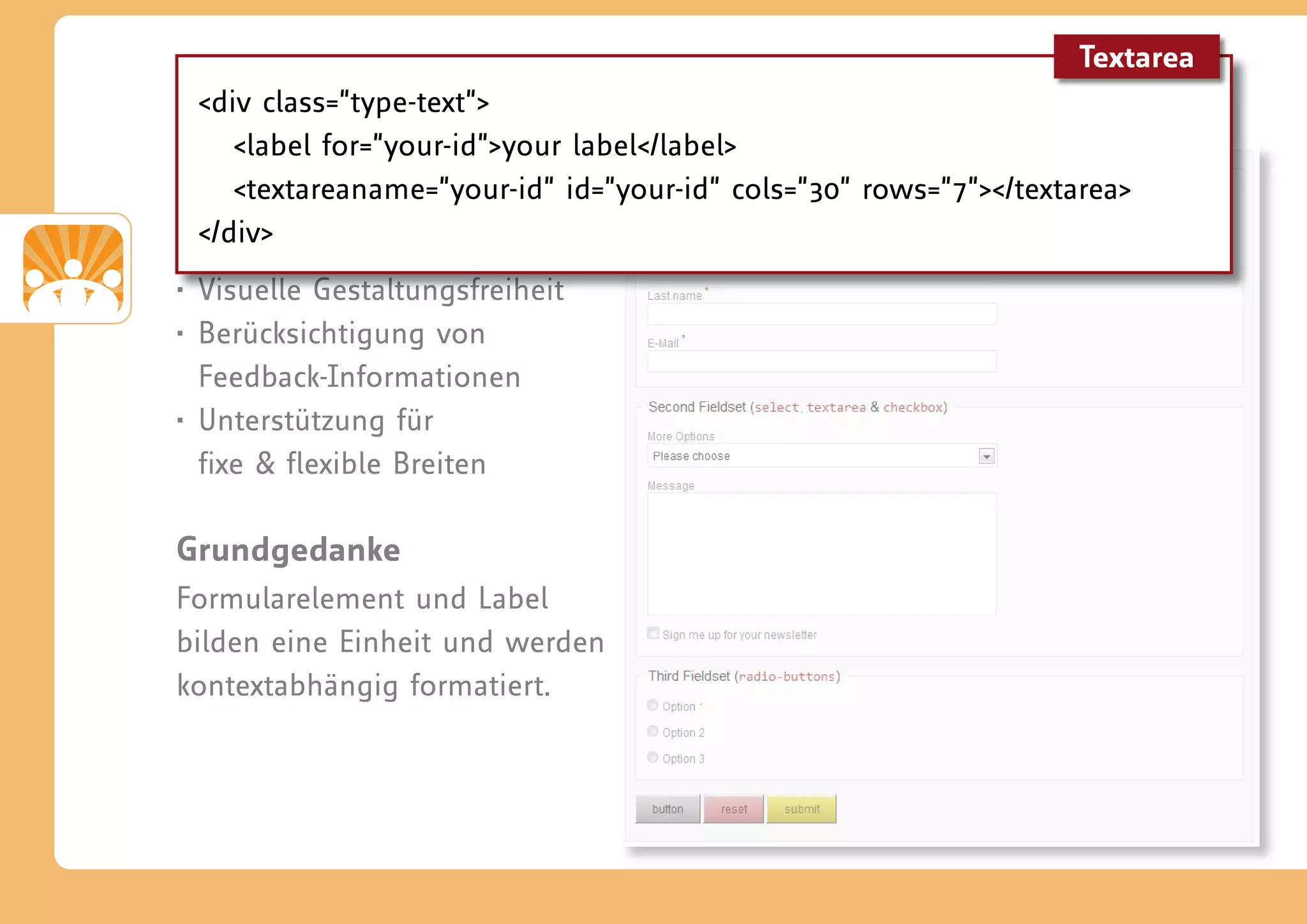Select the Option 2 radio button
The image size is (1307, 924).
click(652, 731)
